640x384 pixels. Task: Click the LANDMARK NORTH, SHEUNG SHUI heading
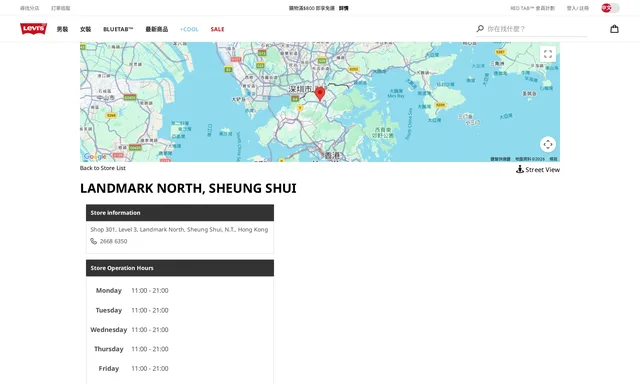tap(188, 188)
